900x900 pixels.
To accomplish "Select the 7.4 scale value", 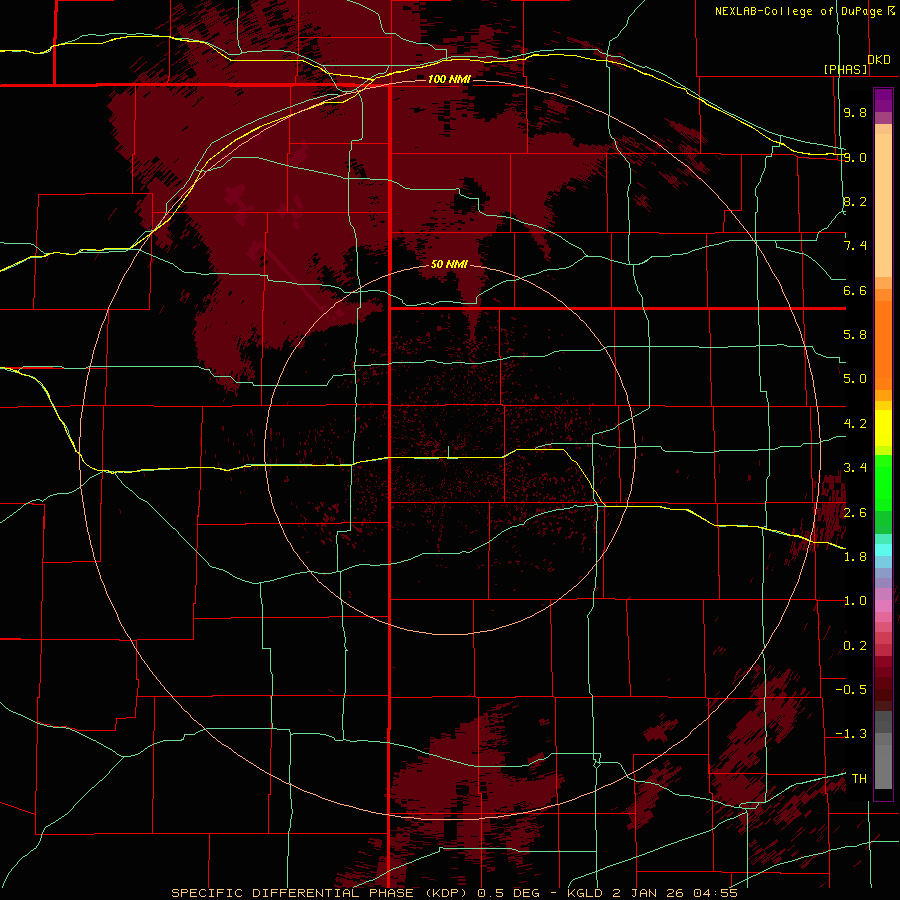I will tap(855, 246).
